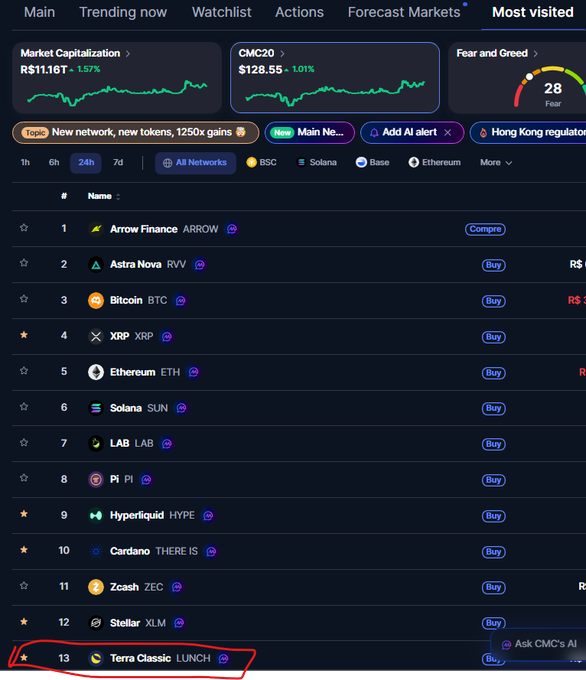Select the 24h timeframe
Screen dimensions: 586x680
pos(86,163)
